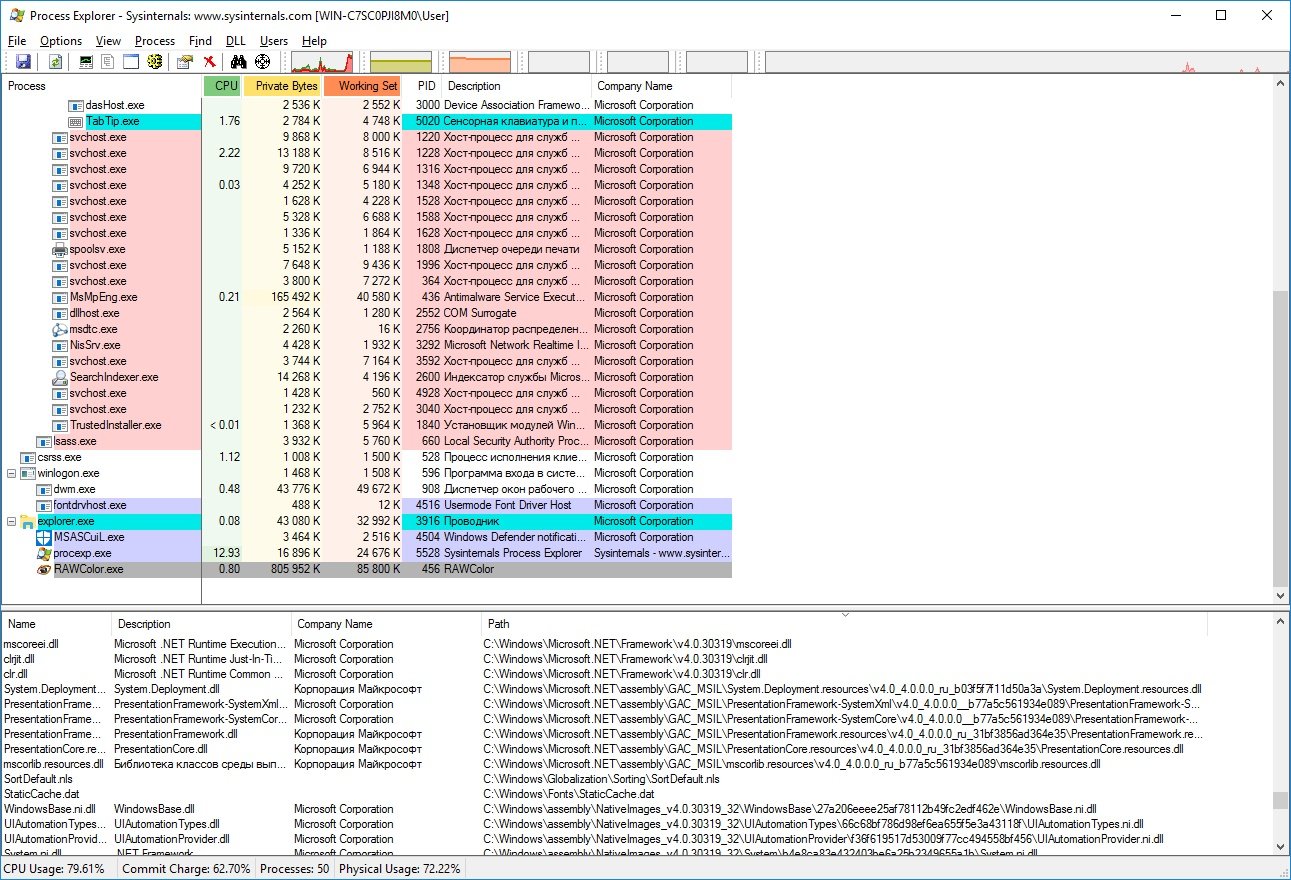This screenshot has width=1291, height=880.
Task: Click the Save toolbar icon
Action: [23, 62]
